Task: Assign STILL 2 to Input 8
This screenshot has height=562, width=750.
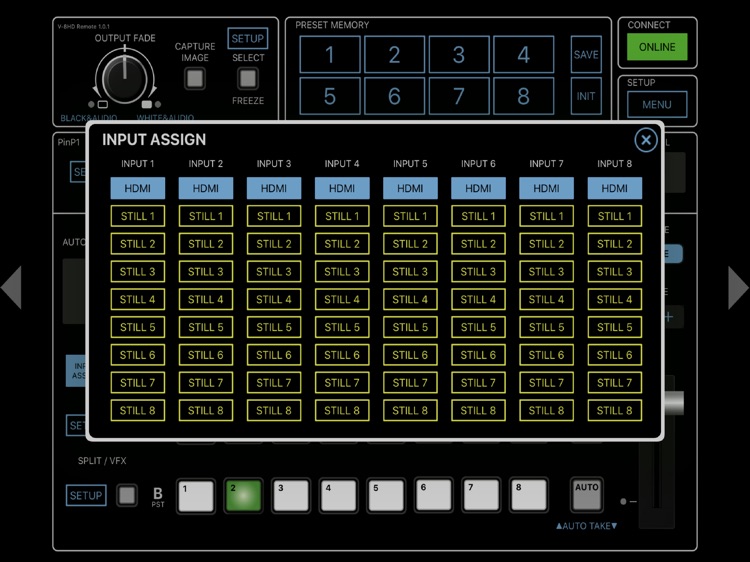Action: 615,244
